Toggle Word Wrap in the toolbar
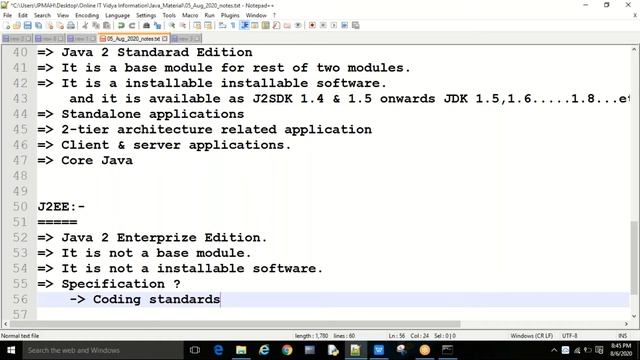The width and height of the screenshot is (640, 360). (222, 25)
